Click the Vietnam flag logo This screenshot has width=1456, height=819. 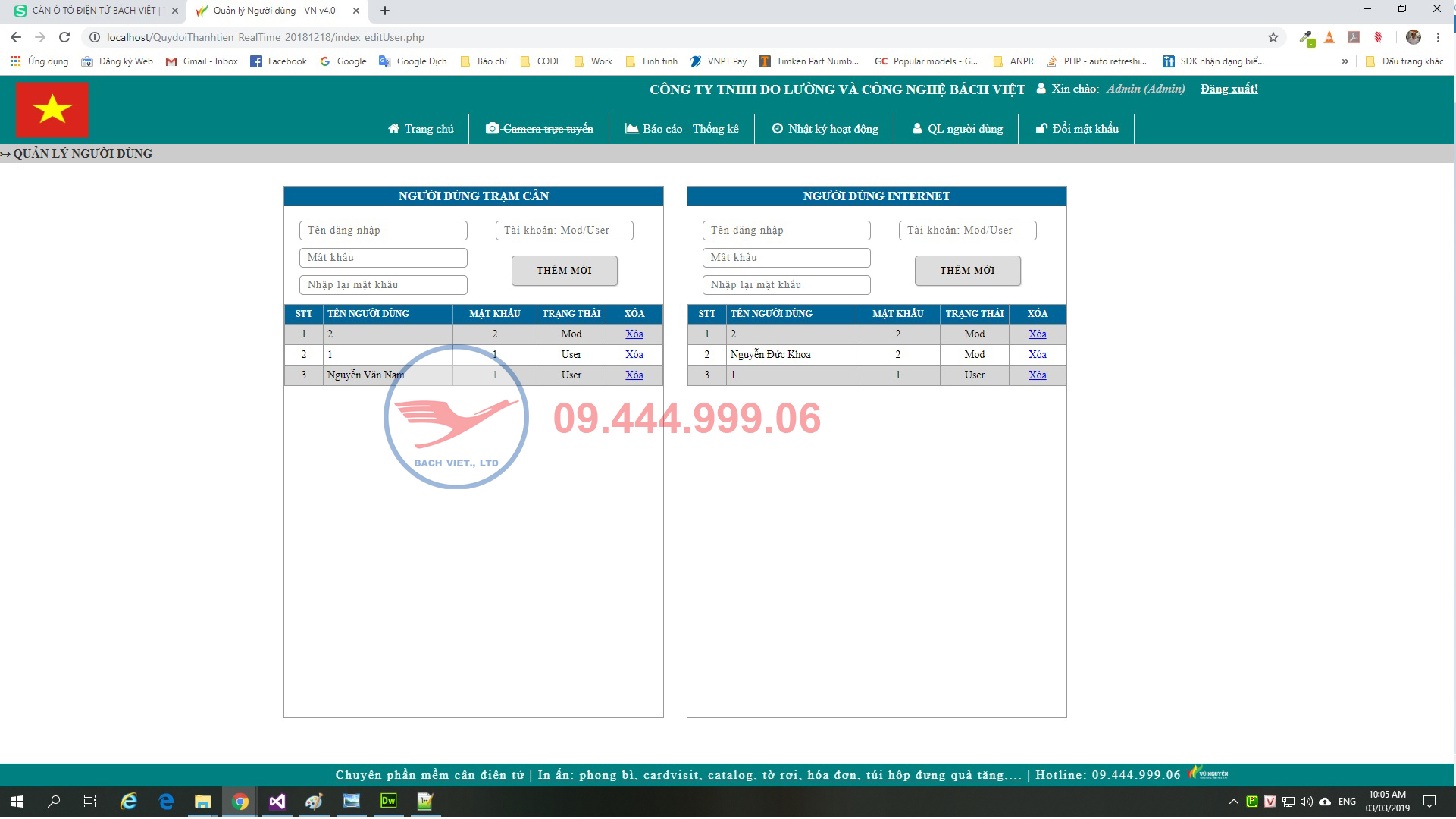tap(52, 109)
